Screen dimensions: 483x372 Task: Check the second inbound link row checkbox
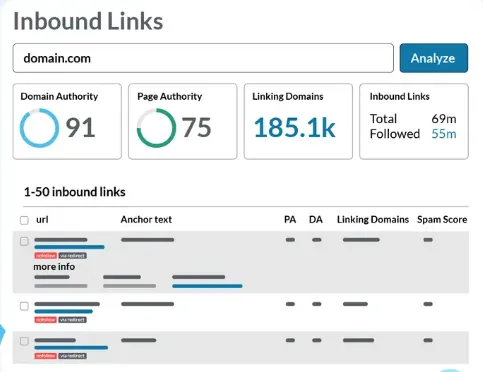[x=24, y=306]
